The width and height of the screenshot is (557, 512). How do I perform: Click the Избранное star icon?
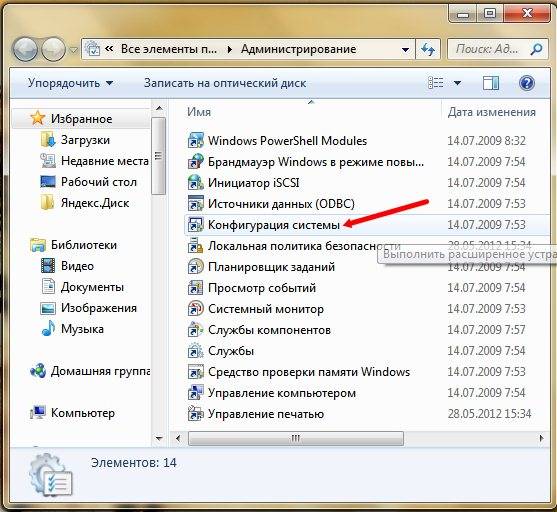tap(38, 118)
